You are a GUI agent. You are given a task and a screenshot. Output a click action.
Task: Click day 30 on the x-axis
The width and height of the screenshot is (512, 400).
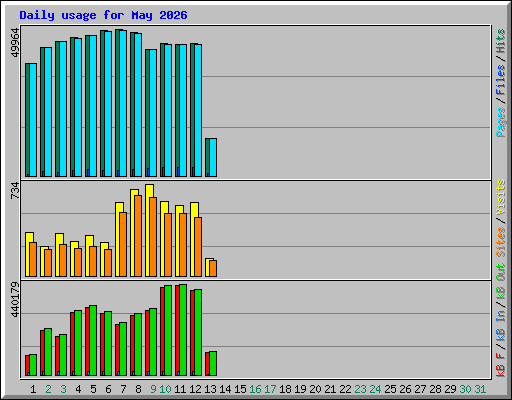(465, 389)
